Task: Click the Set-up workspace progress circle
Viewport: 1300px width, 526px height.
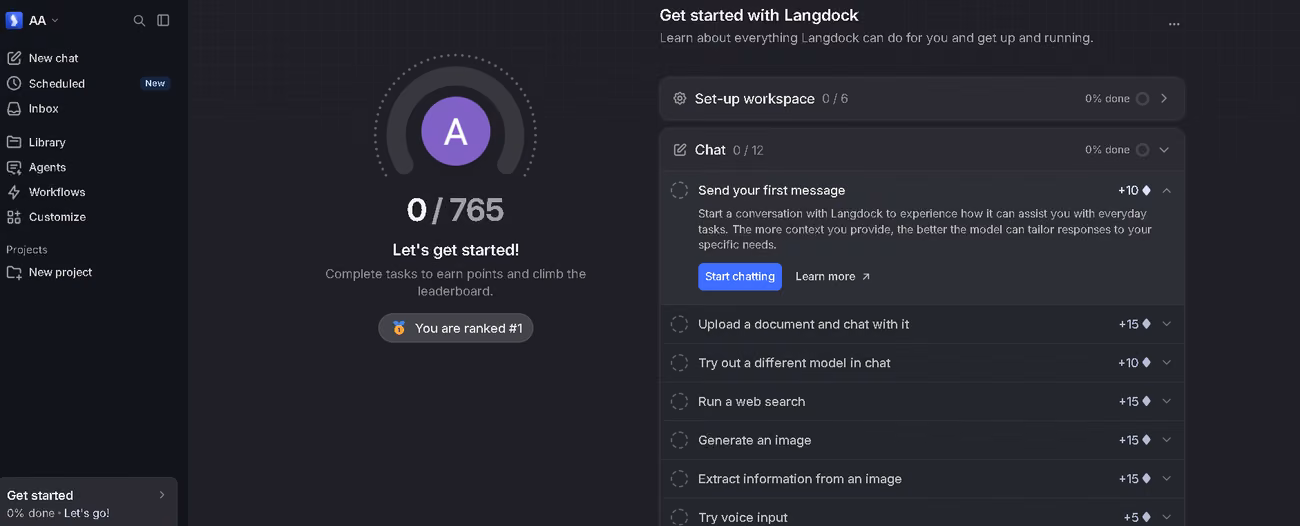Action: 1142,98
